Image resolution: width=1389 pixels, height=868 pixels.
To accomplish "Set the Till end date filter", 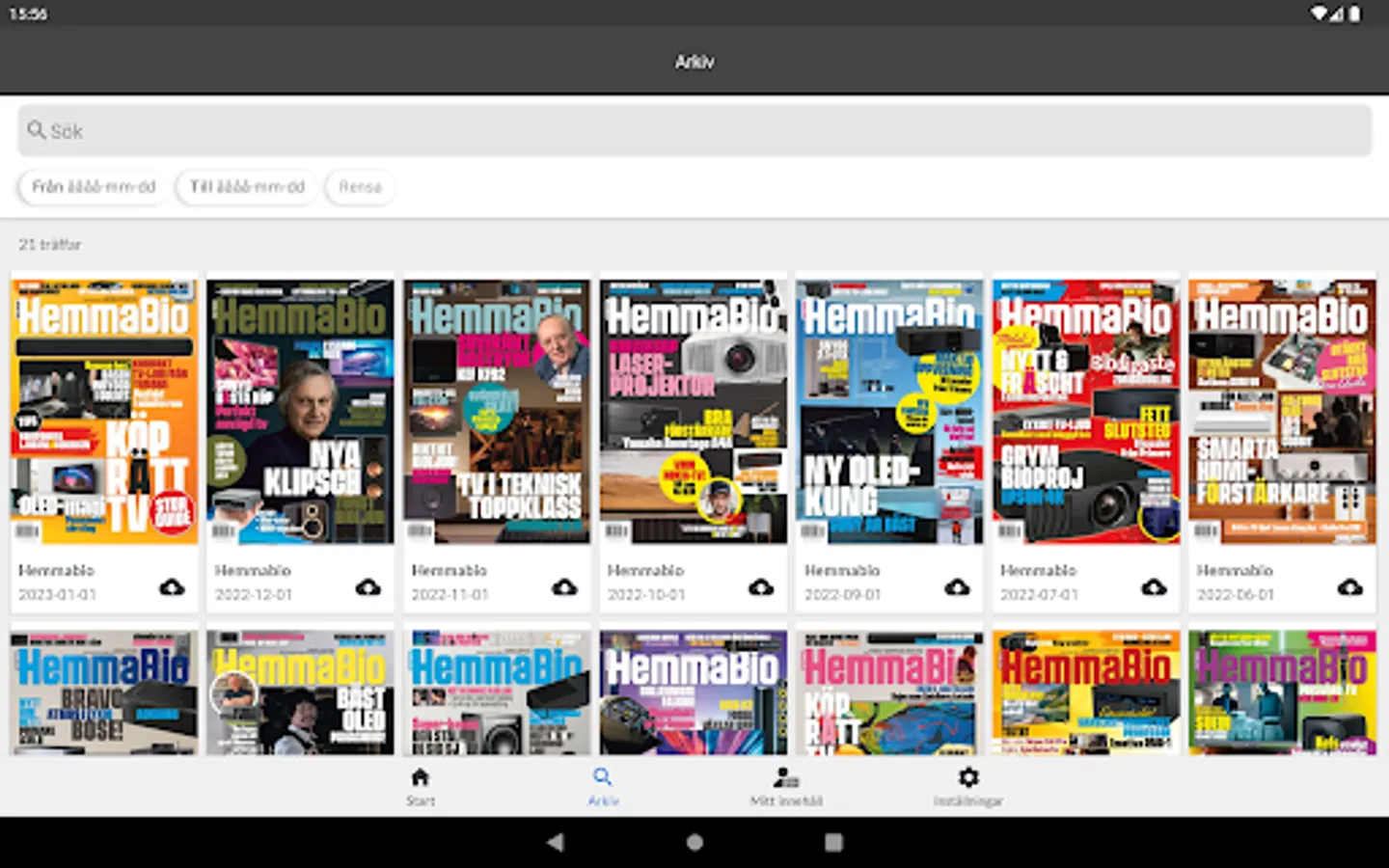I will coord(247,187).
